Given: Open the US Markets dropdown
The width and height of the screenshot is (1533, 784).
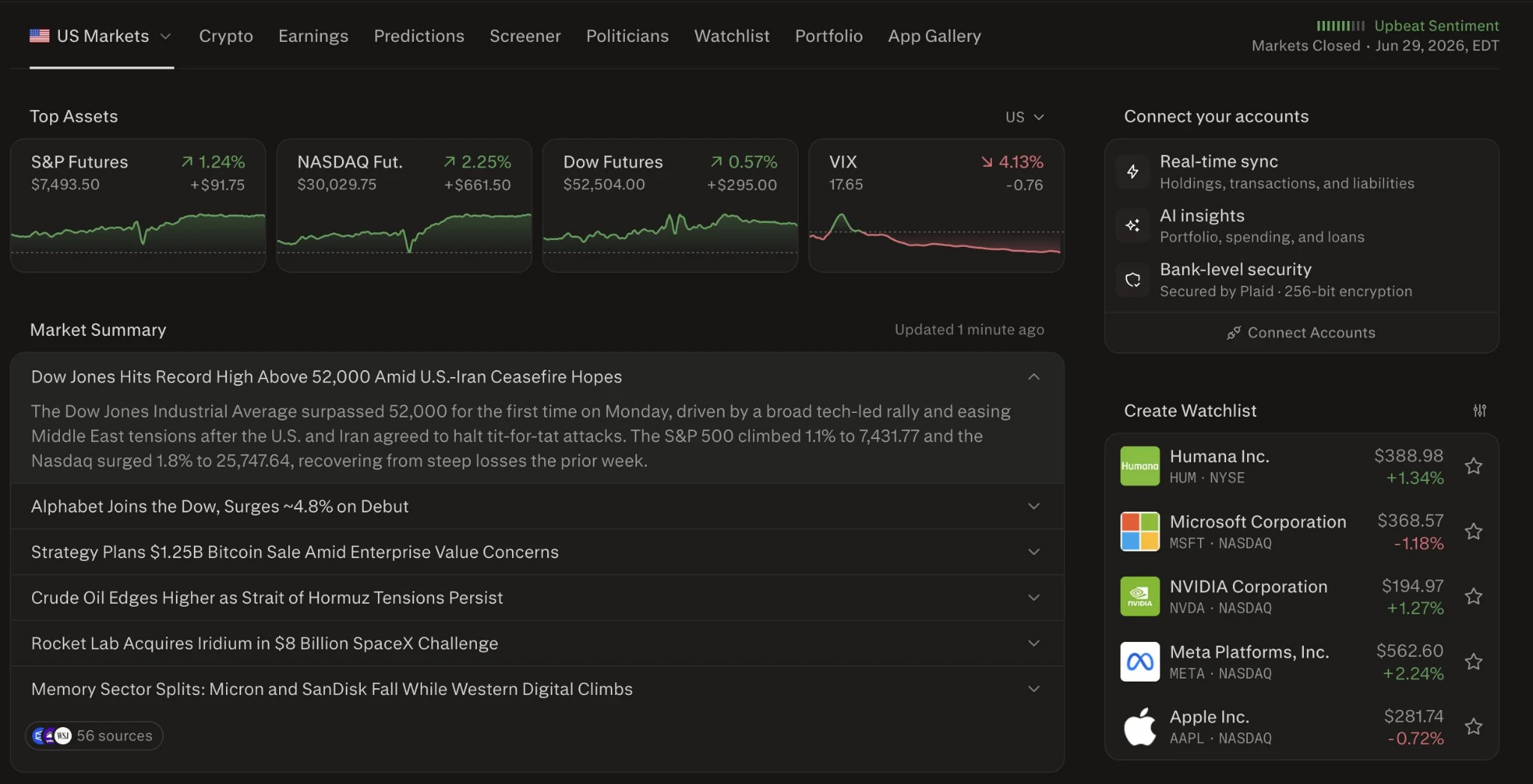Looking at the screenshot, I should [101, 36].
